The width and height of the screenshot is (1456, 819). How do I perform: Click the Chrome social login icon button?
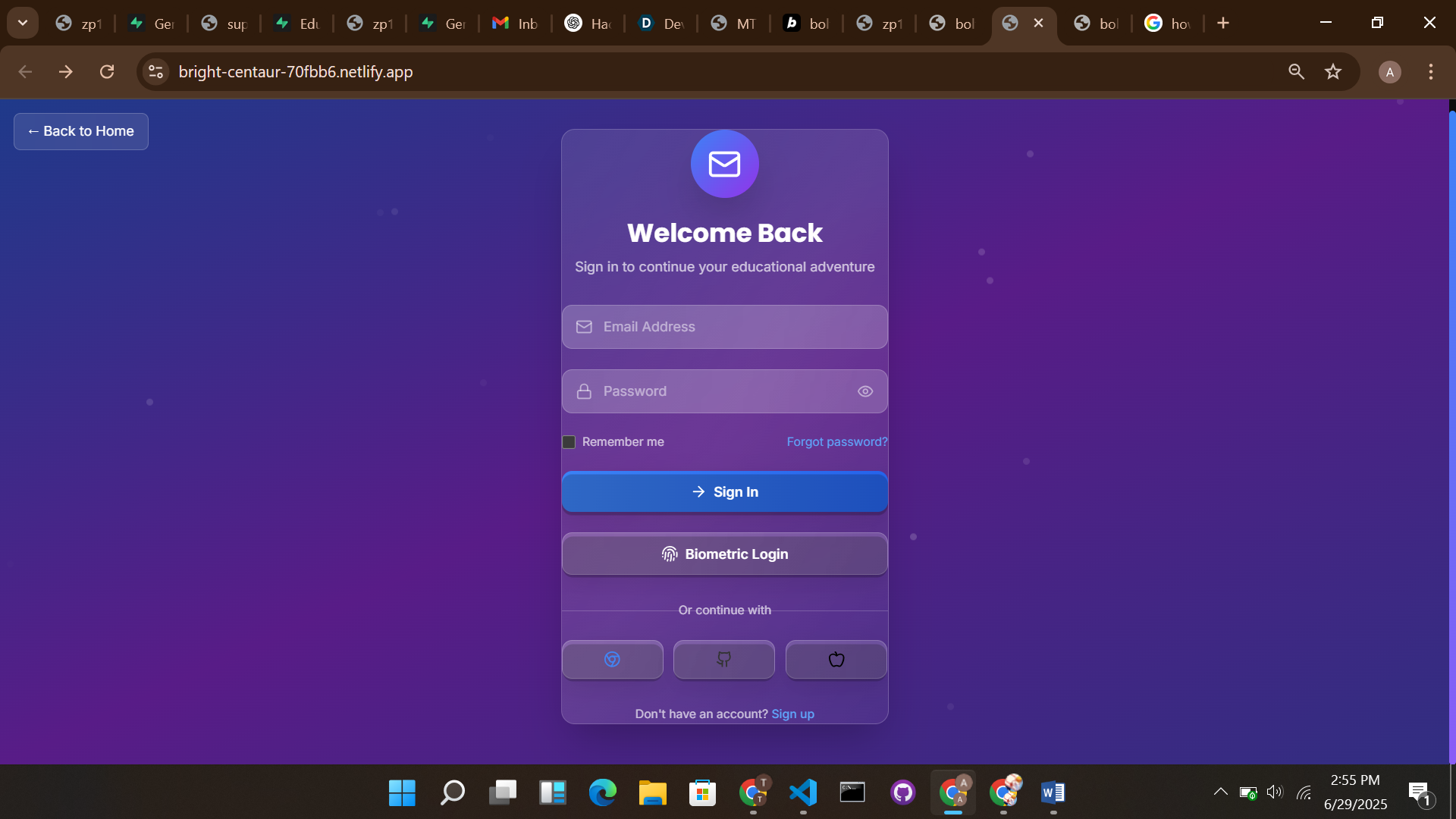(x=612, y=659)
